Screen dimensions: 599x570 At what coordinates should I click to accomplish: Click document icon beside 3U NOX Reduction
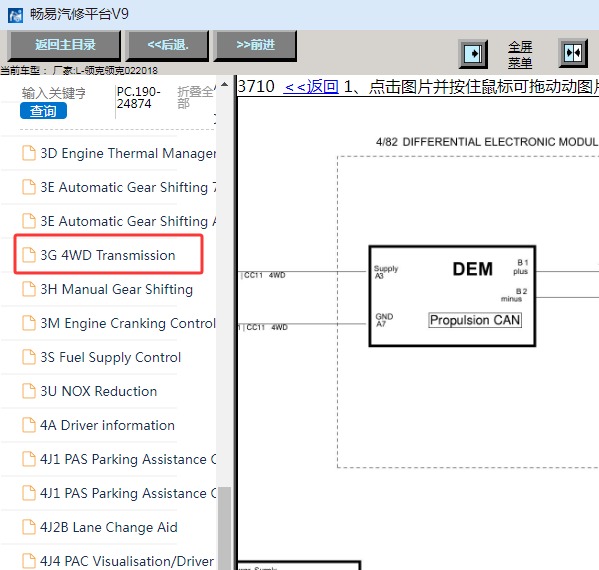(29, 391)
